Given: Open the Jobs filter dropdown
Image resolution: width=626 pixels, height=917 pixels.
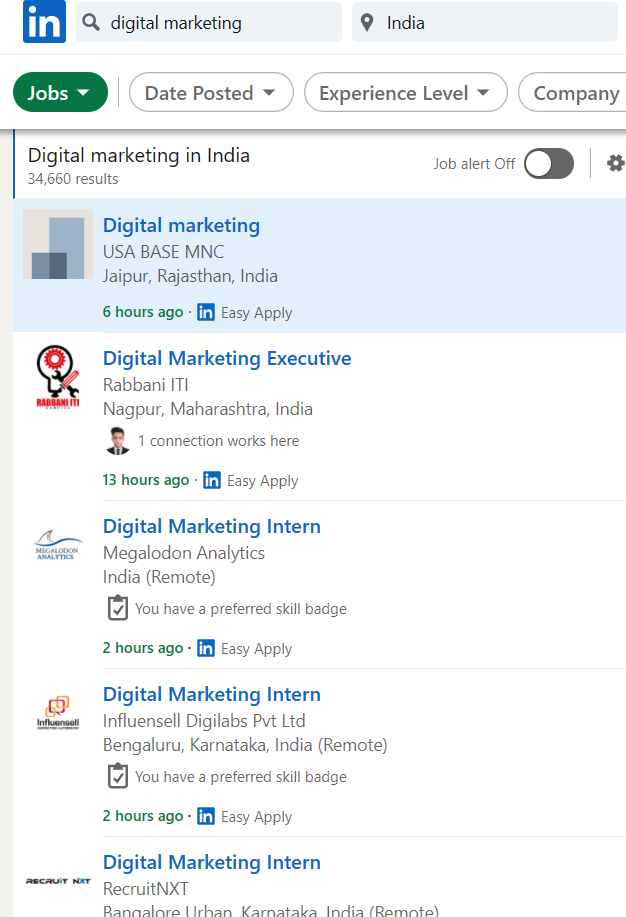Looking at the screenshot, I should tap(60, 93).
